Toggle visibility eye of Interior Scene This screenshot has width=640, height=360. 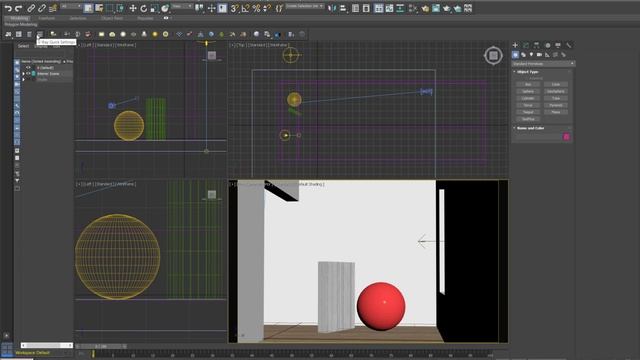click(x=28, y=73)
